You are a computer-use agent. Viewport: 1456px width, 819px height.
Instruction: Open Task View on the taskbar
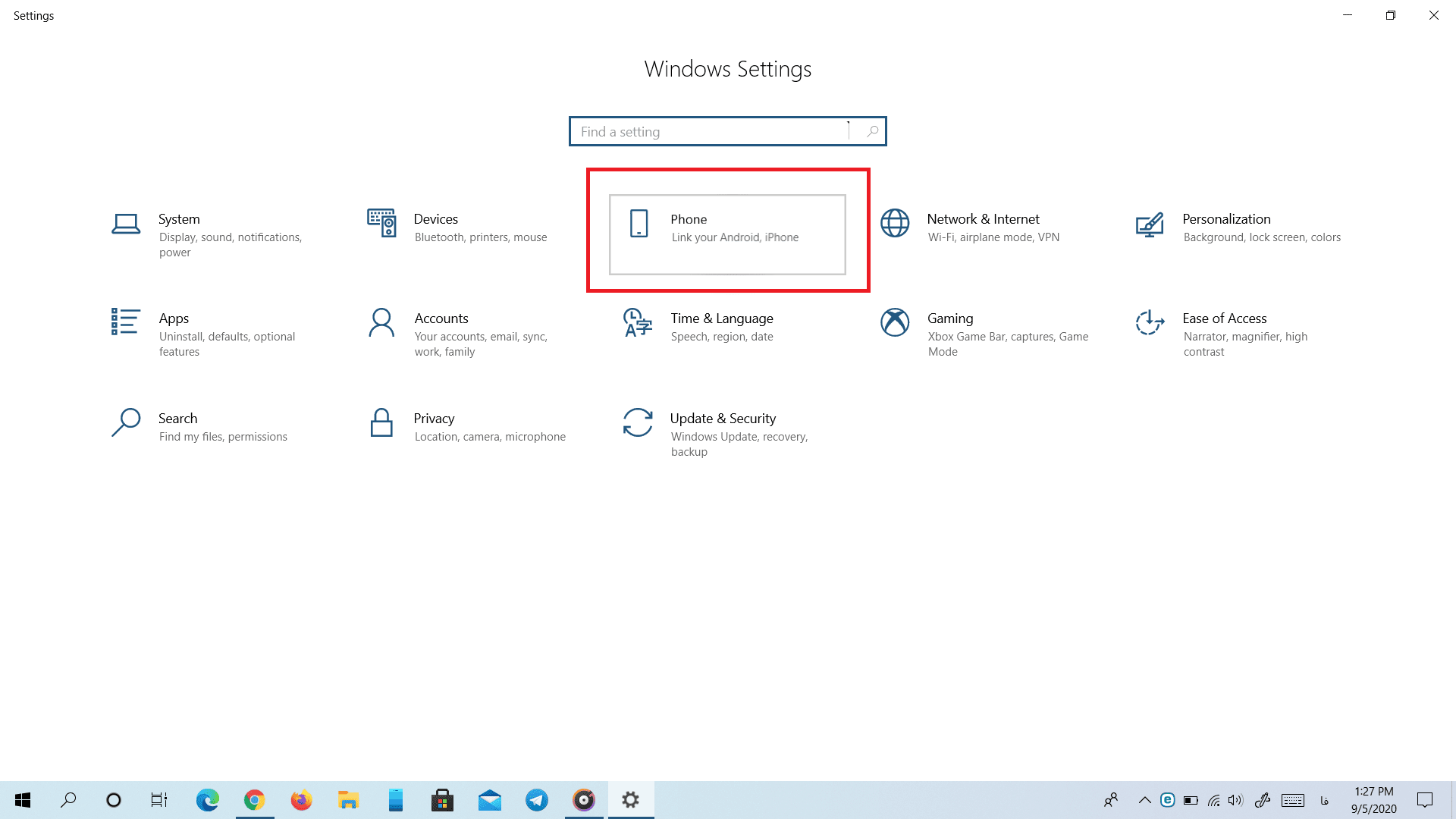(159, 800)
